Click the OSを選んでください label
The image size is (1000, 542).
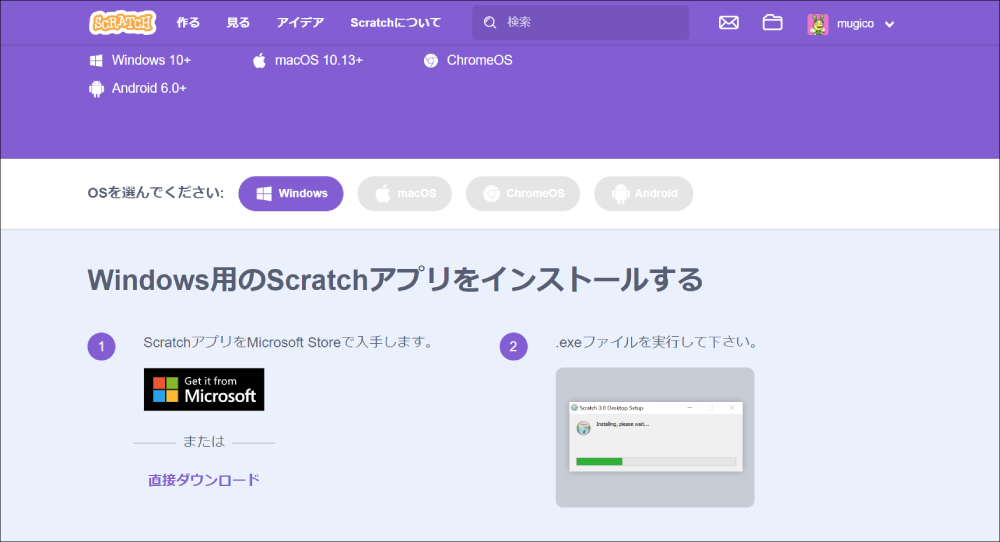(x=156, y=193)
